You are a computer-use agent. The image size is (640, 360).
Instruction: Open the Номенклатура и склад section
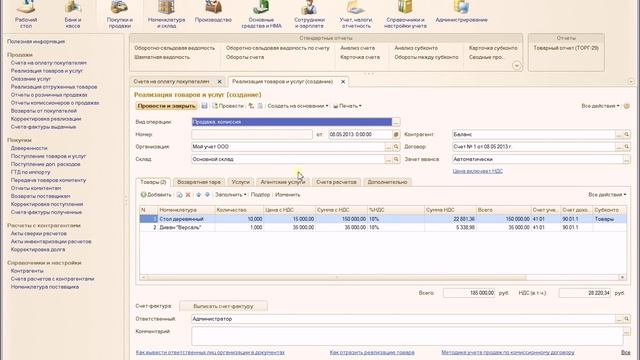[x=166, y=15]
